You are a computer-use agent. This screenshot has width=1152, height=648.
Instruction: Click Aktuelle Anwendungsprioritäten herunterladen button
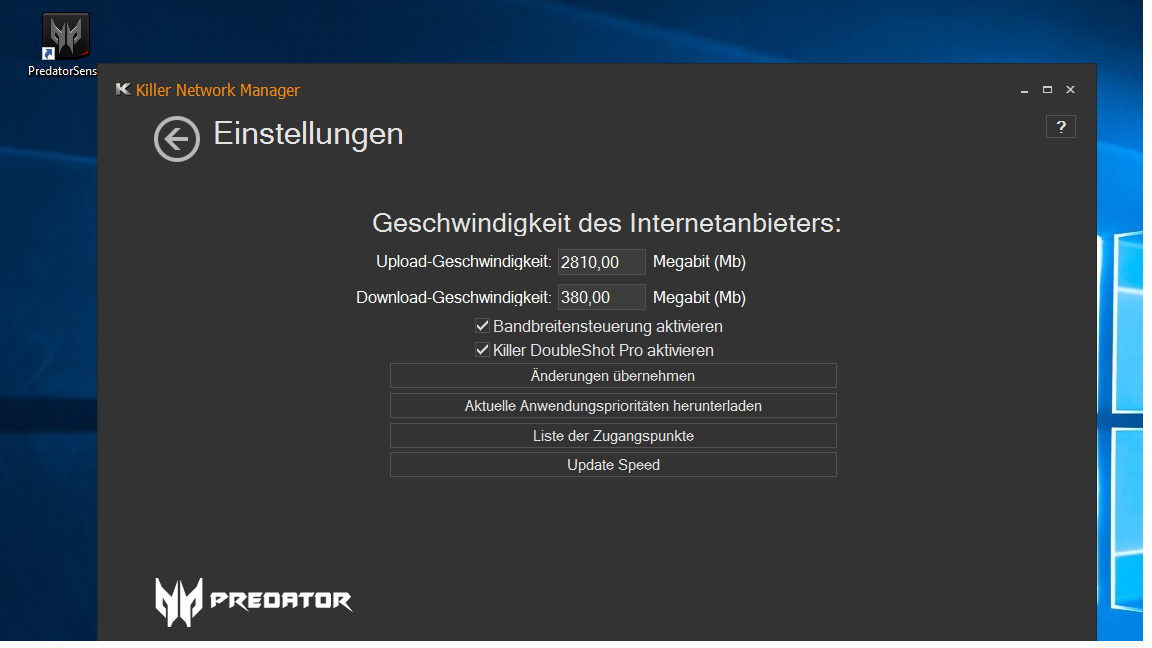pos(613,406)
